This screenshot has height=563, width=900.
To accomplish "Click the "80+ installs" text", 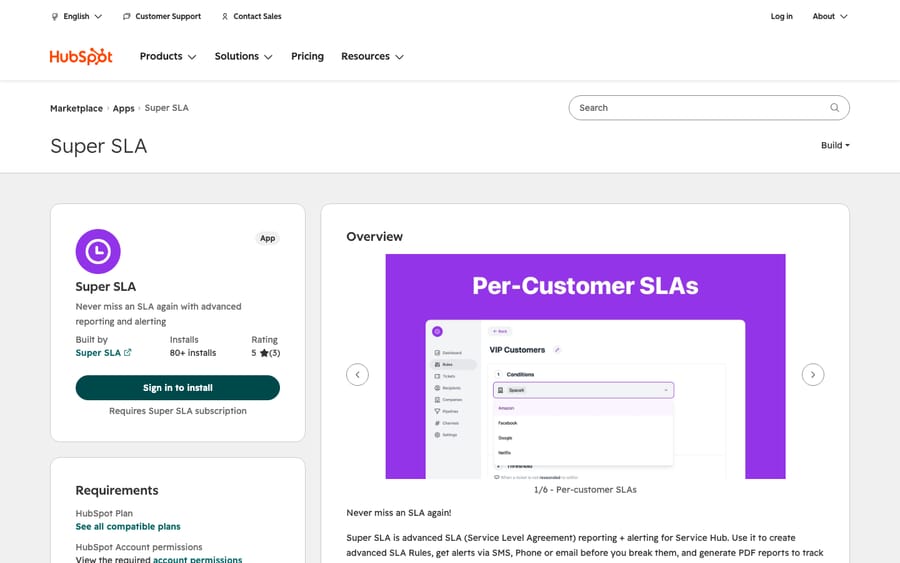I will click(x=193, y=353).
